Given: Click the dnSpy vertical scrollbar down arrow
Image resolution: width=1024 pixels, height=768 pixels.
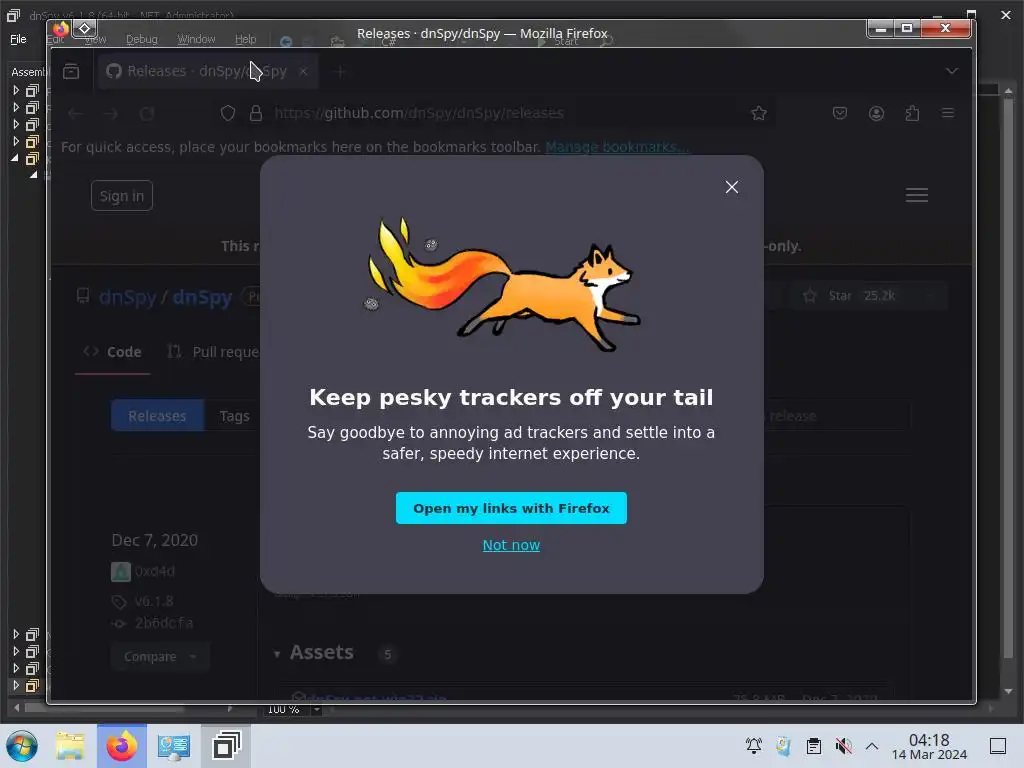Looking at the screenshot, I should pos(1008,691).
